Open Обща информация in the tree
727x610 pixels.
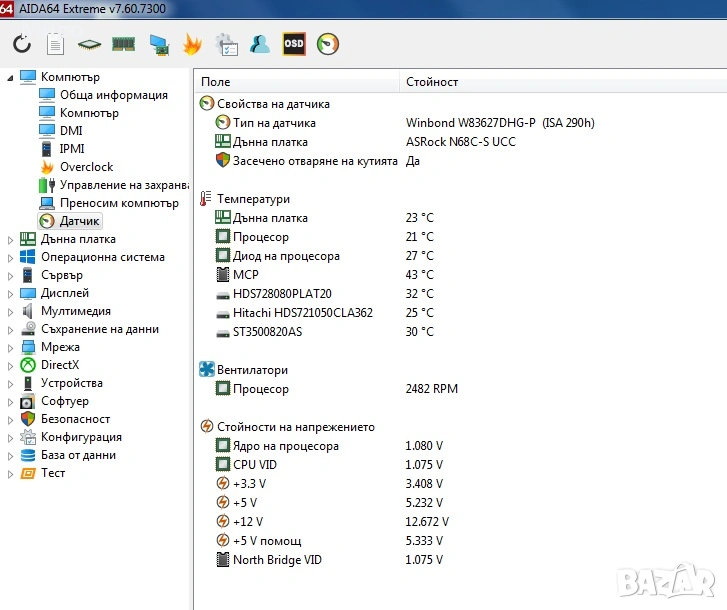tap(113, 95)
